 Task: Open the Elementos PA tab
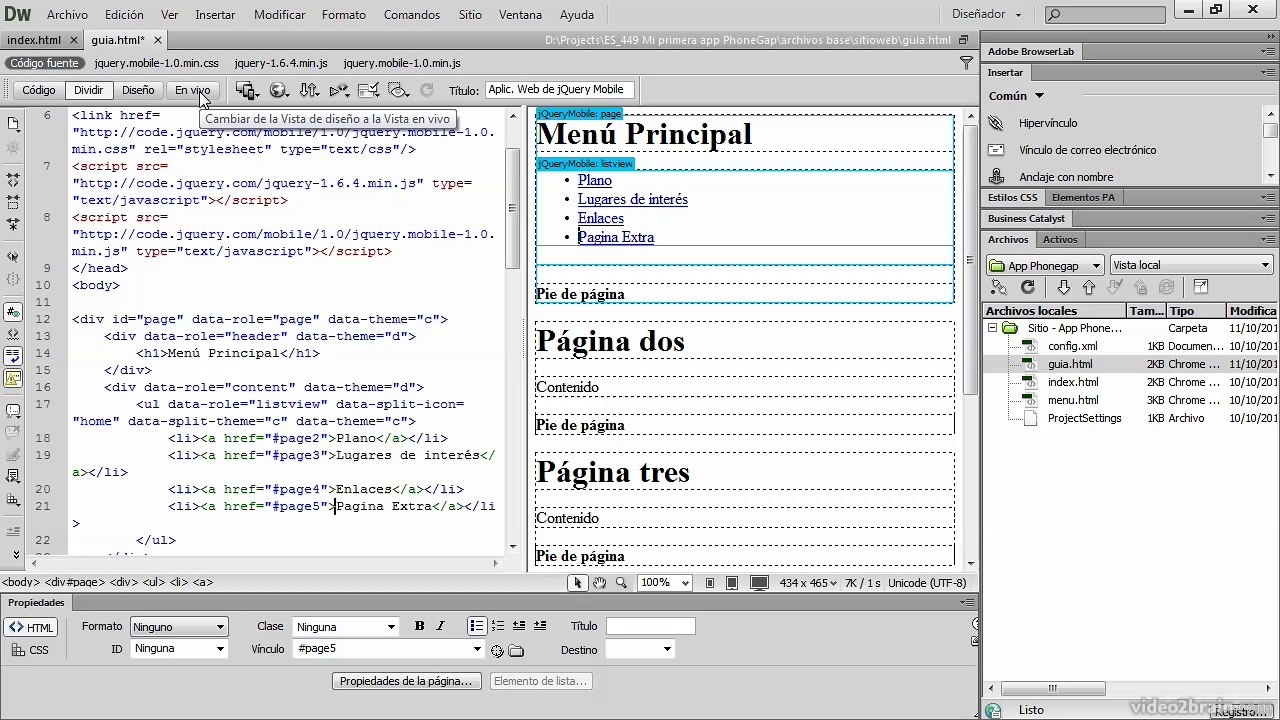1083,197
